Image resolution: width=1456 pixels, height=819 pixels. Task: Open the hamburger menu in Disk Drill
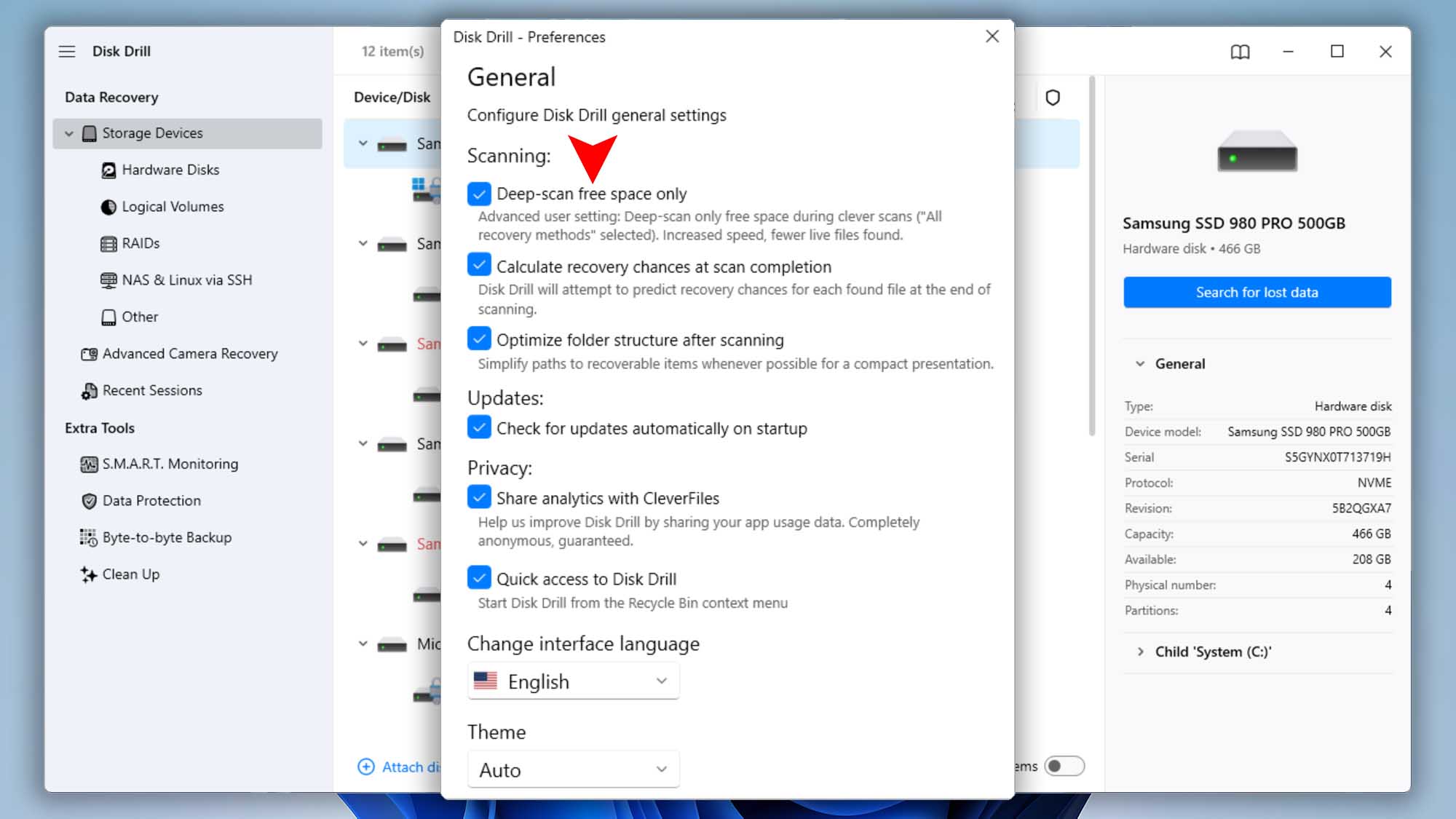point(67,51)
